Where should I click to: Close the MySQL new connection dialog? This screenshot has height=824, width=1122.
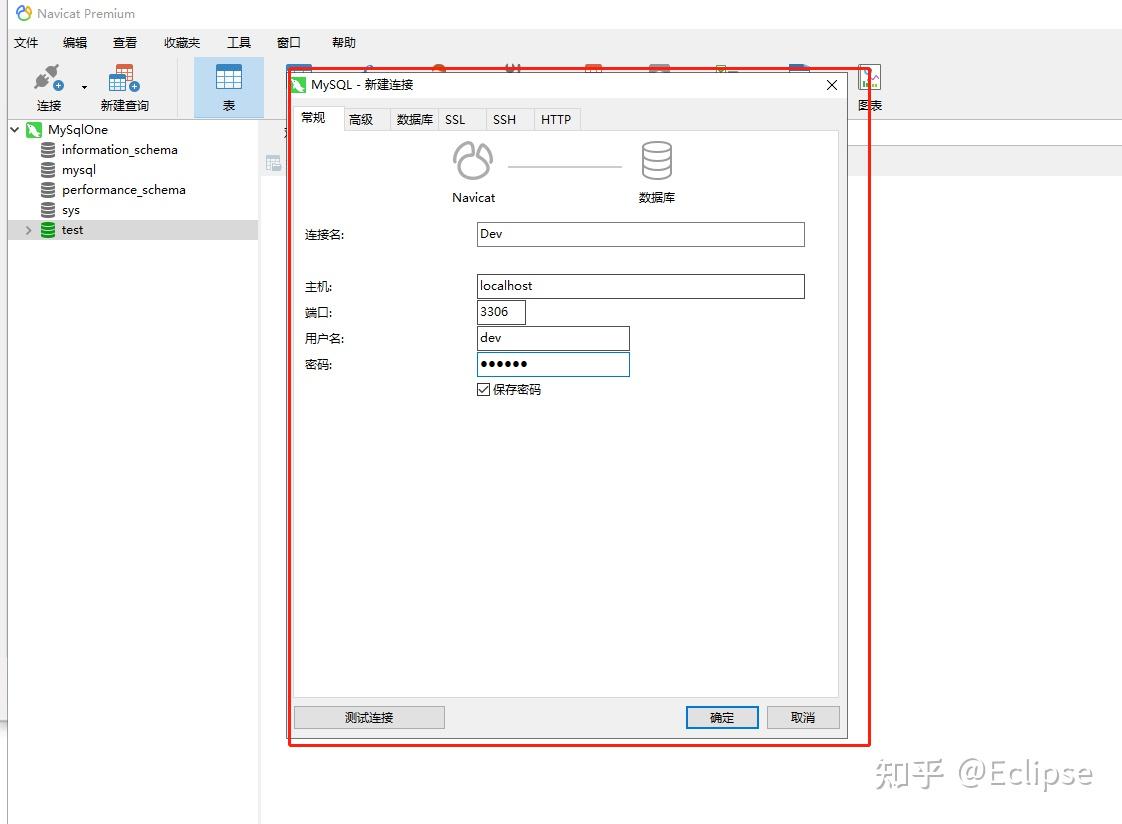(x=831, y=85)
